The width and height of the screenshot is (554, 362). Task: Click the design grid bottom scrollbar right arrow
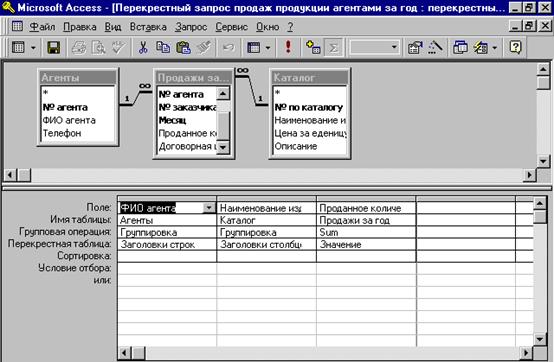(x=526, y=353)
